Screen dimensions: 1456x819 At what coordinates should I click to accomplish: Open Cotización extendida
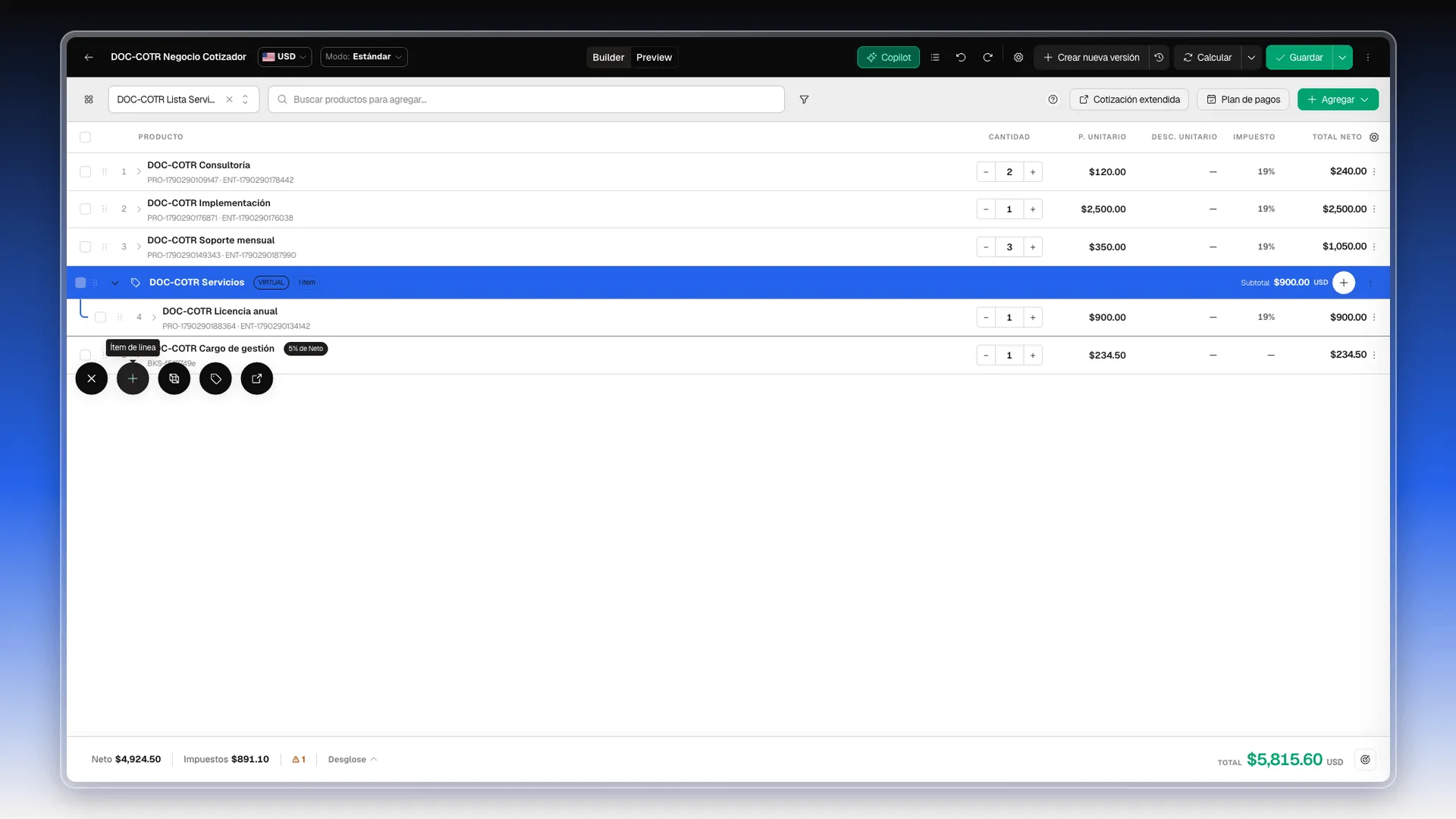(x=1129, y=99)
